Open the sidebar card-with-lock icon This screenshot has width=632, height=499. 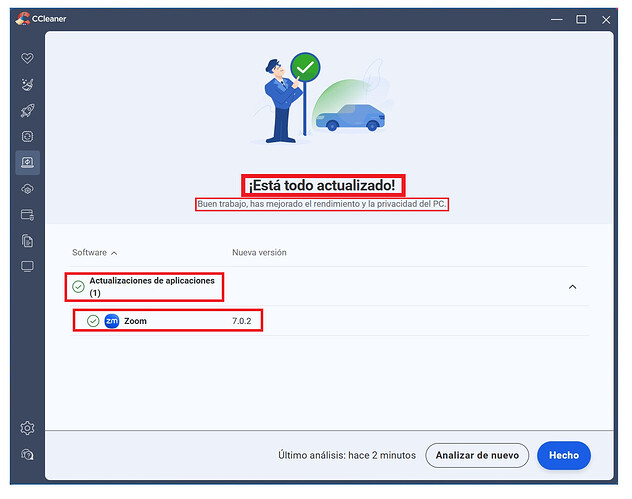pyautogui.click(x=27, y=215)
